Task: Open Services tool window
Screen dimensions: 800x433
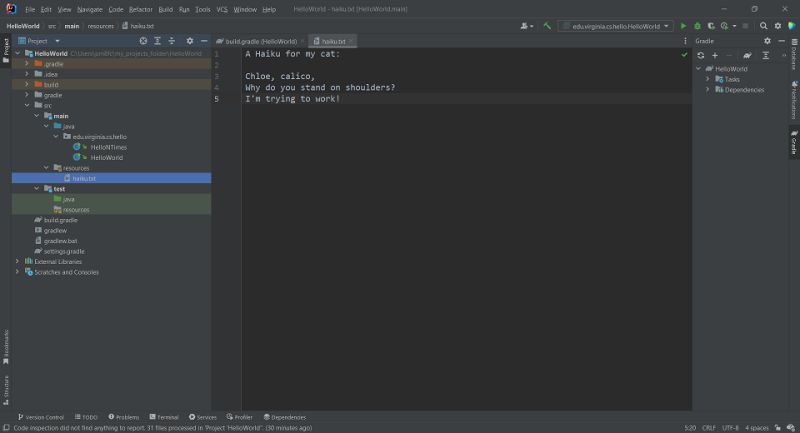Action: point(203,417)
